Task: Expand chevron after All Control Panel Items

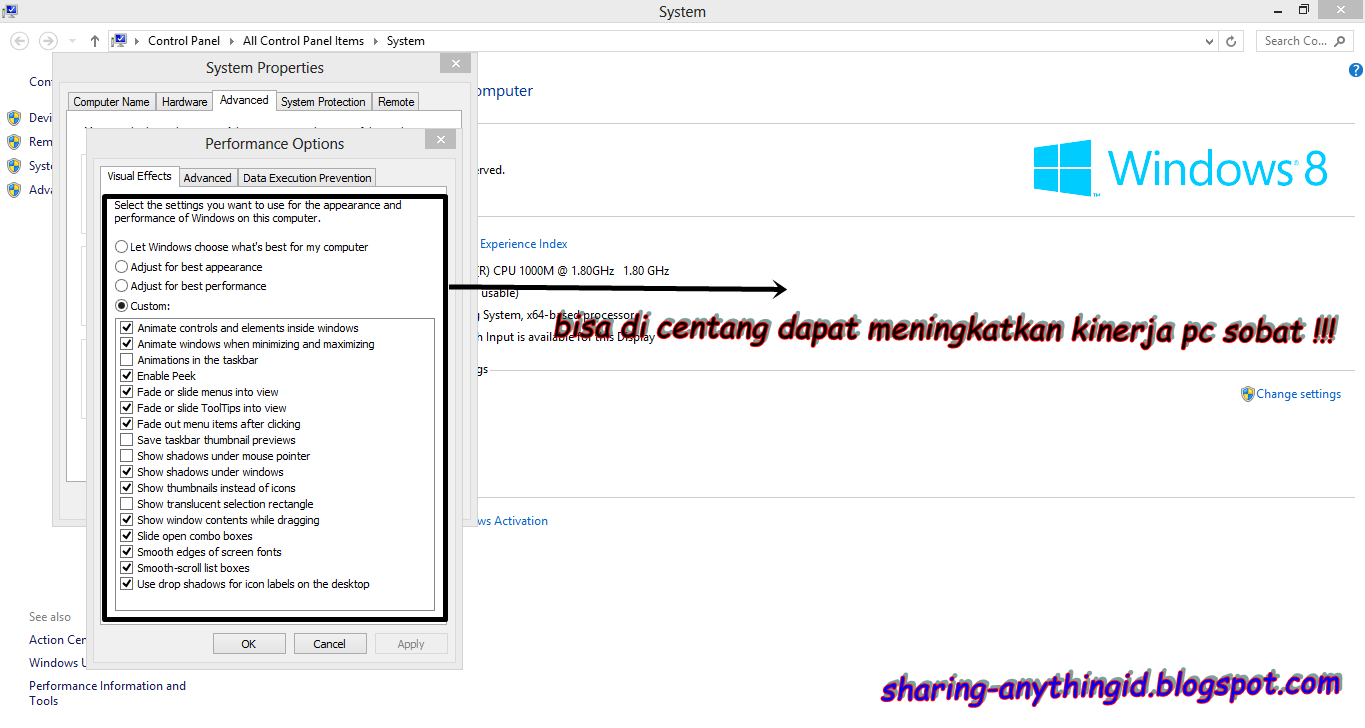Action: click(377, 41)
